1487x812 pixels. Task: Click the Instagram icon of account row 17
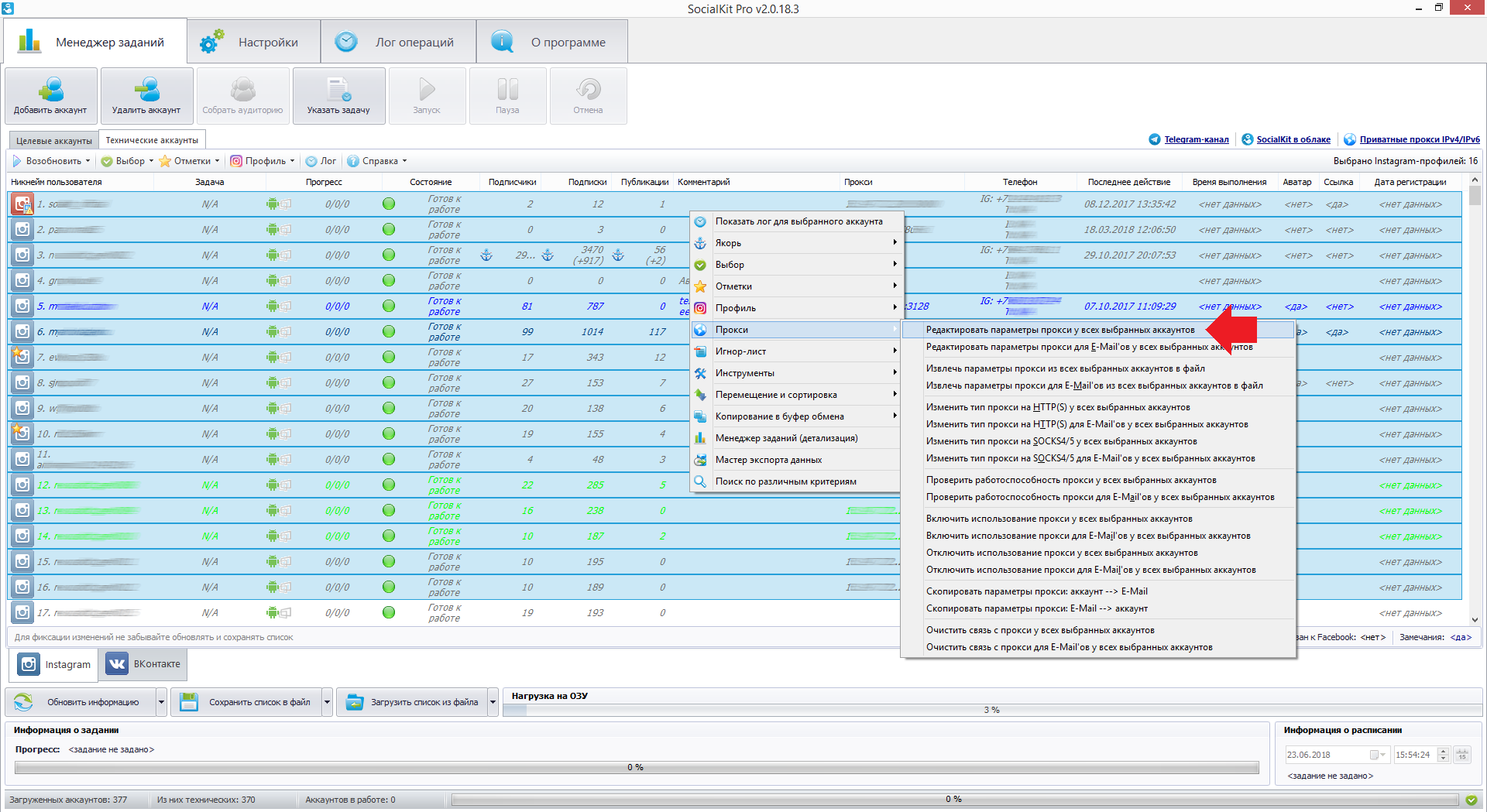coord(22,613)
